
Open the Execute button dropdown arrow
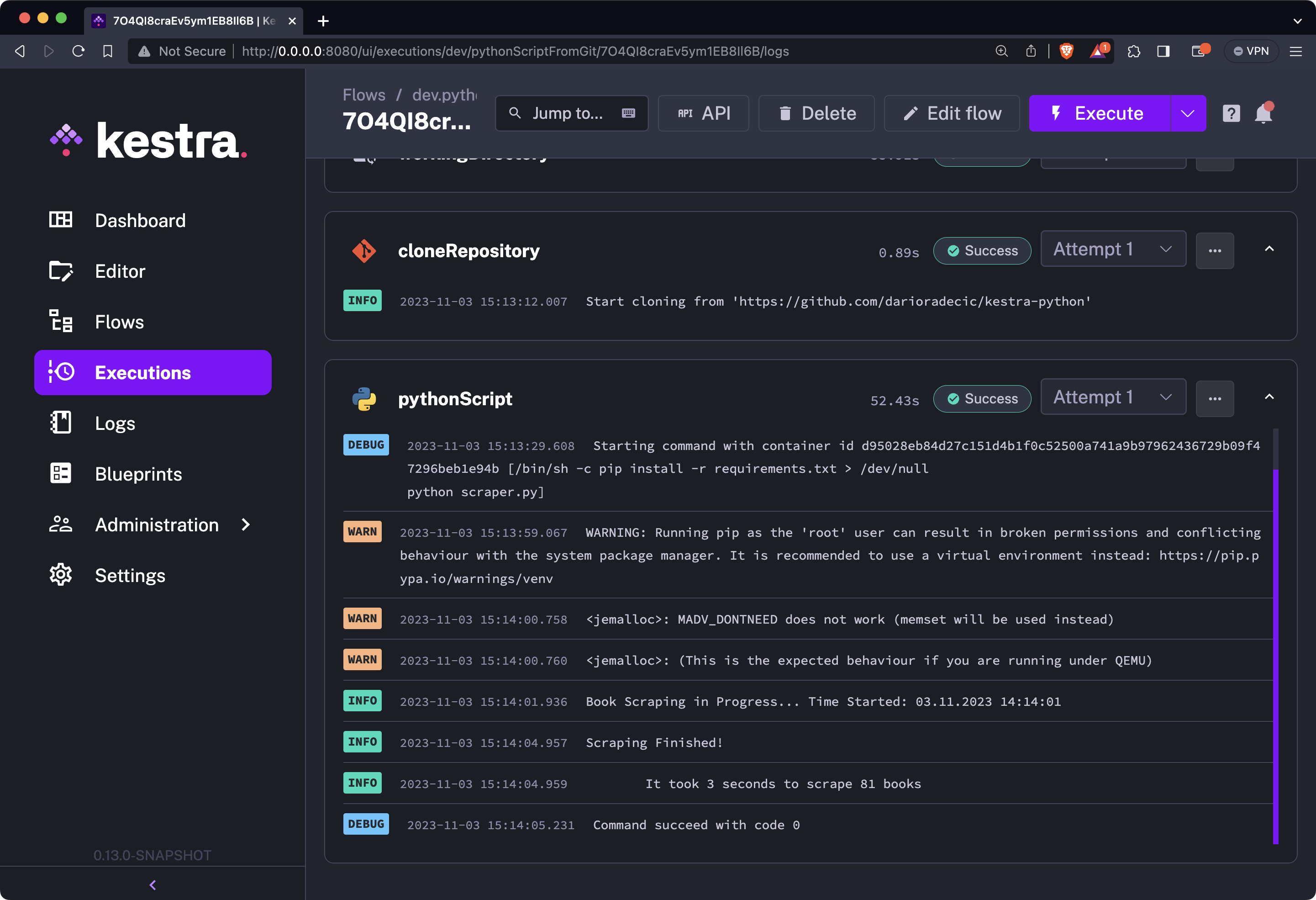click(1187, 113)
